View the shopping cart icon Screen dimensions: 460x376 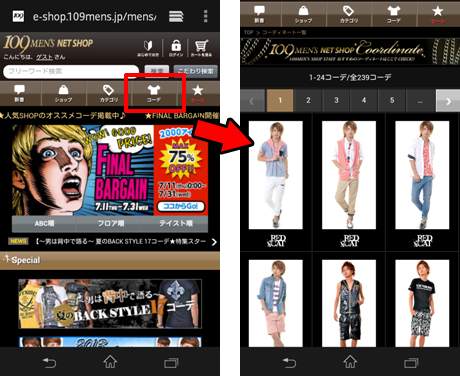(x=201, y=48)
